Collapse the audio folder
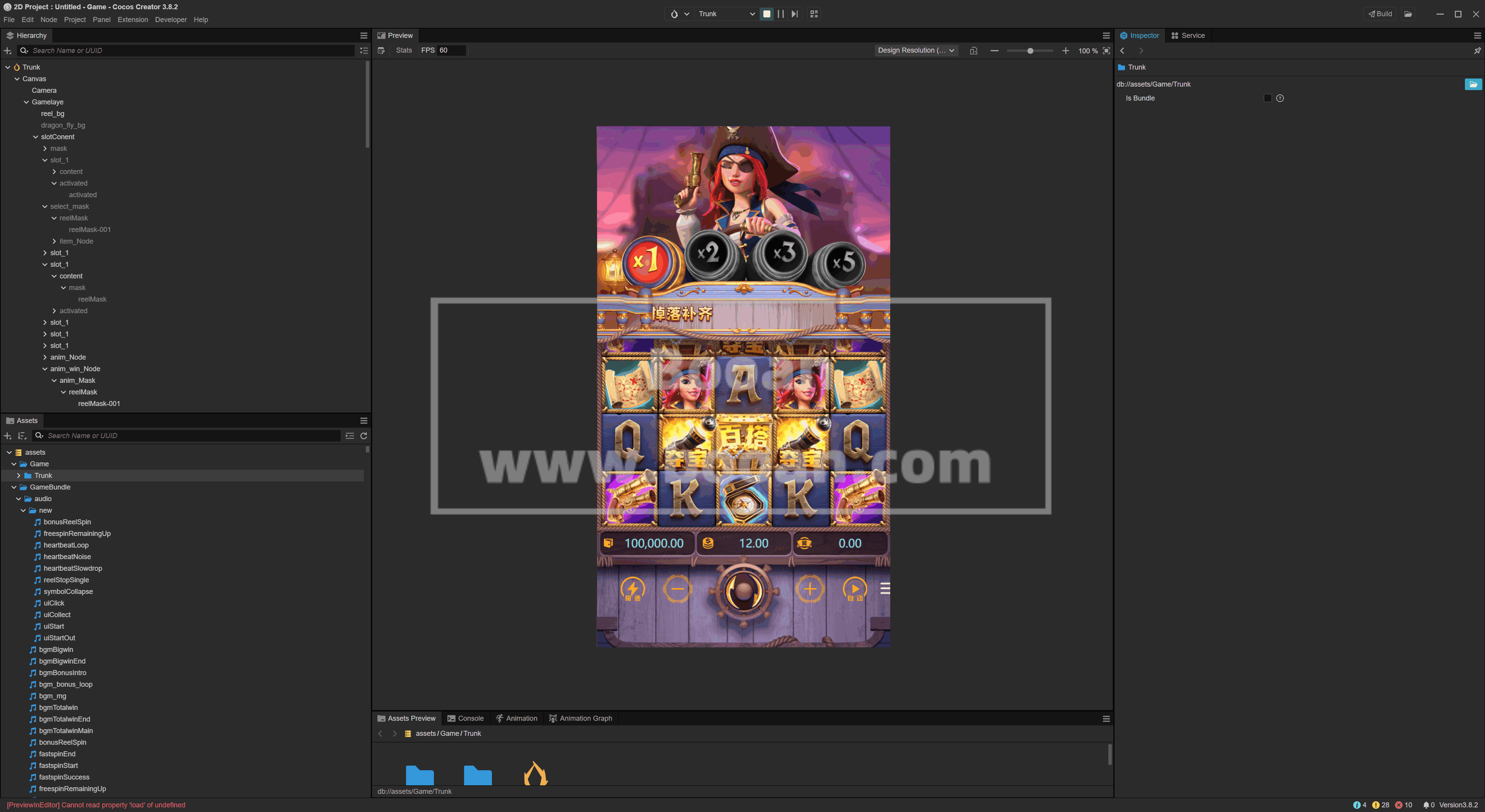This screenshot has height=812, width=1485. click(19, 499)
